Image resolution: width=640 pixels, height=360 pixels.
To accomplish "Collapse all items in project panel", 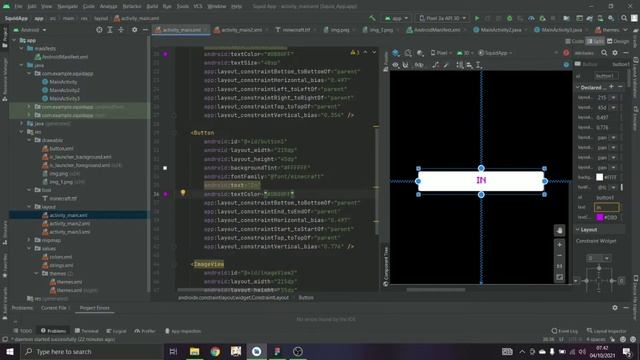I will pyautogui.click(x=121, y=30).
